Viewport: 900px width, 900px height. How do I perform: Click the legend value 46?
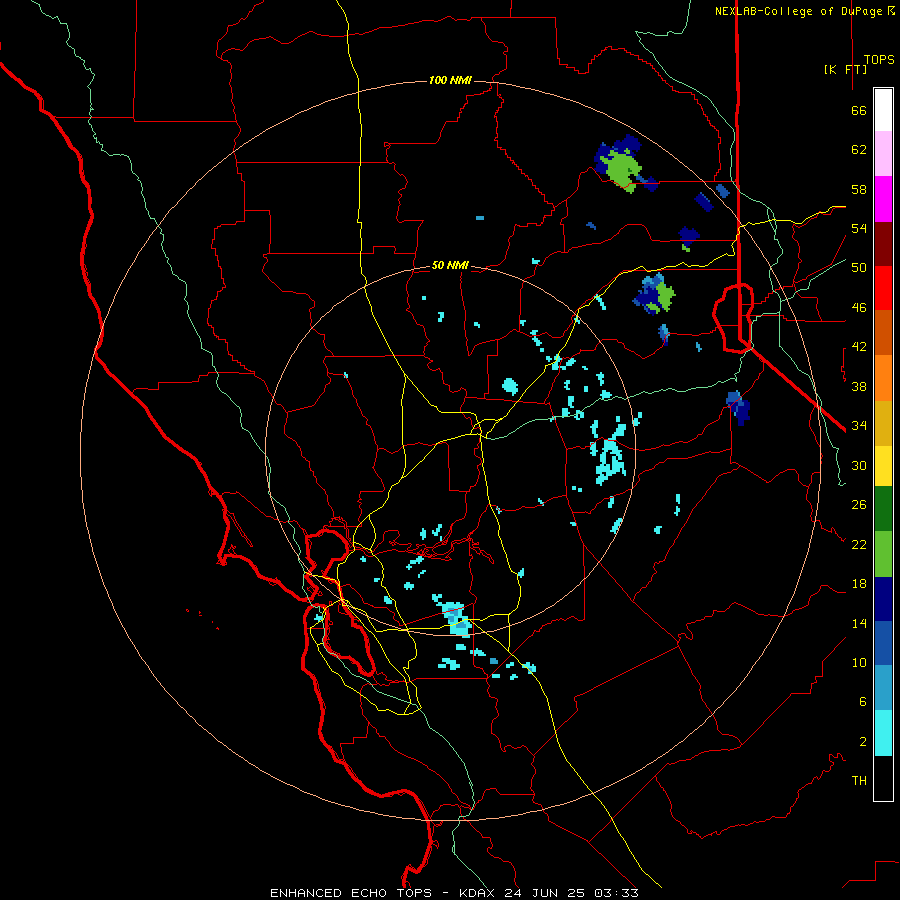(x=859, y=308)
